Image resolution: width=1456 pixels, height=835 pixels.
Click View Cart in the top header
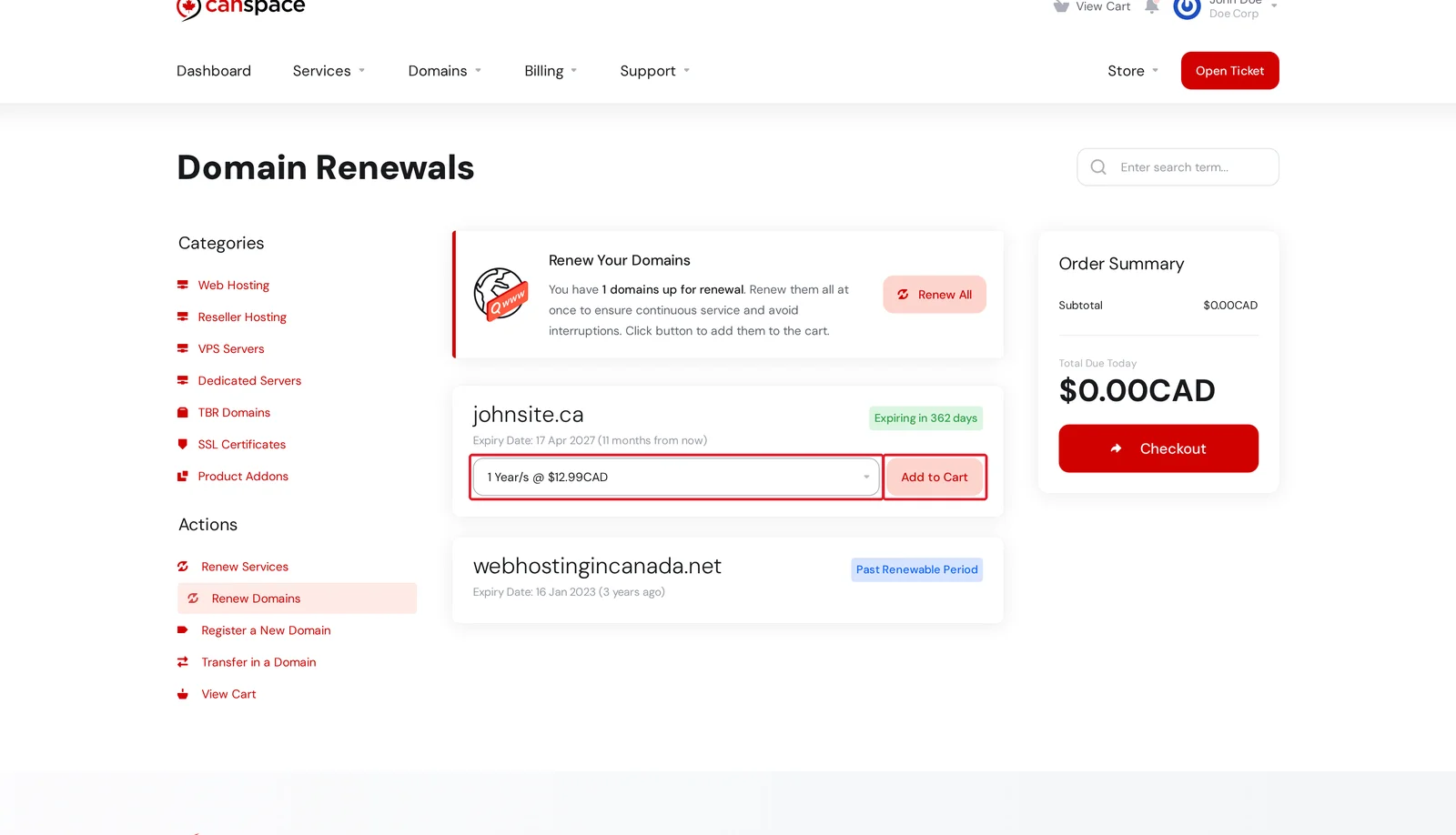[x=1103, y=6]
